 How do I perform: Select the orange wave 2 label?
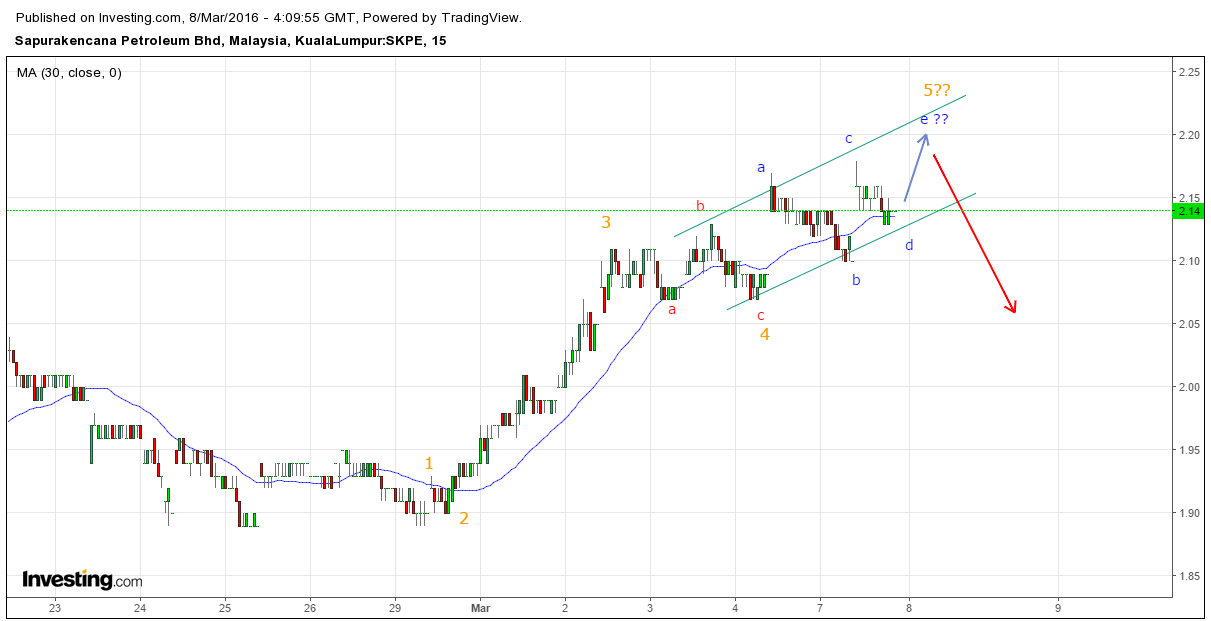pyautogui.click(x=464, y=518)
